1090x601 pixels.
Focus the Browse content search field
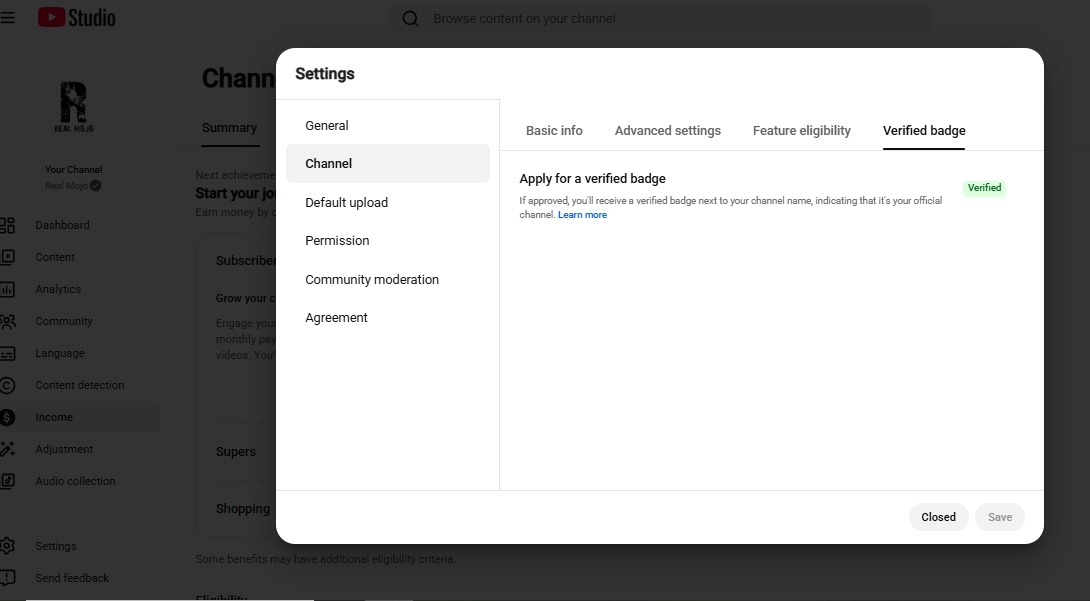[660, 19]
